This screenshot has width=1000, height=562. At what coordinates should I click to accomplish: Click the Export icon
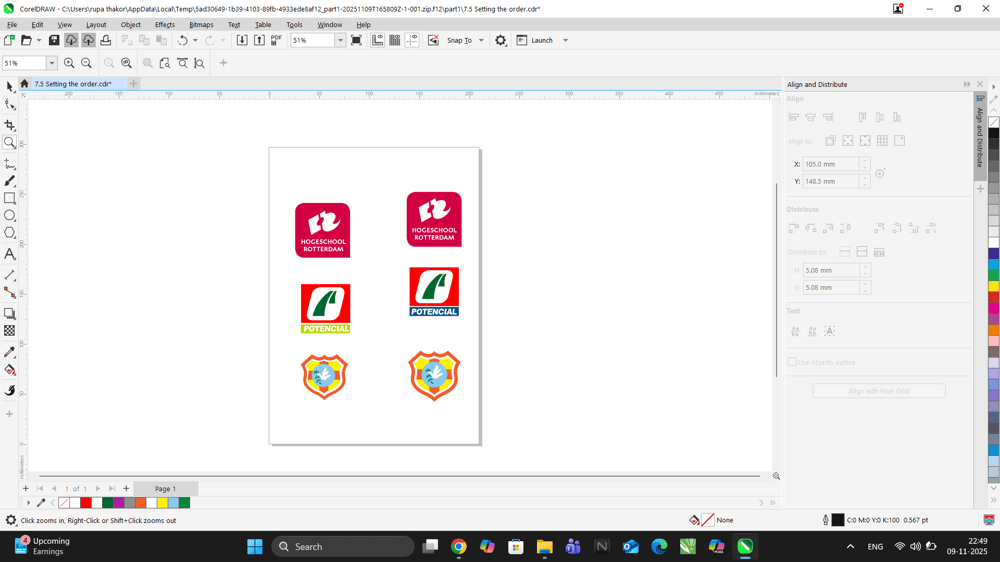[x=260, y=40]
